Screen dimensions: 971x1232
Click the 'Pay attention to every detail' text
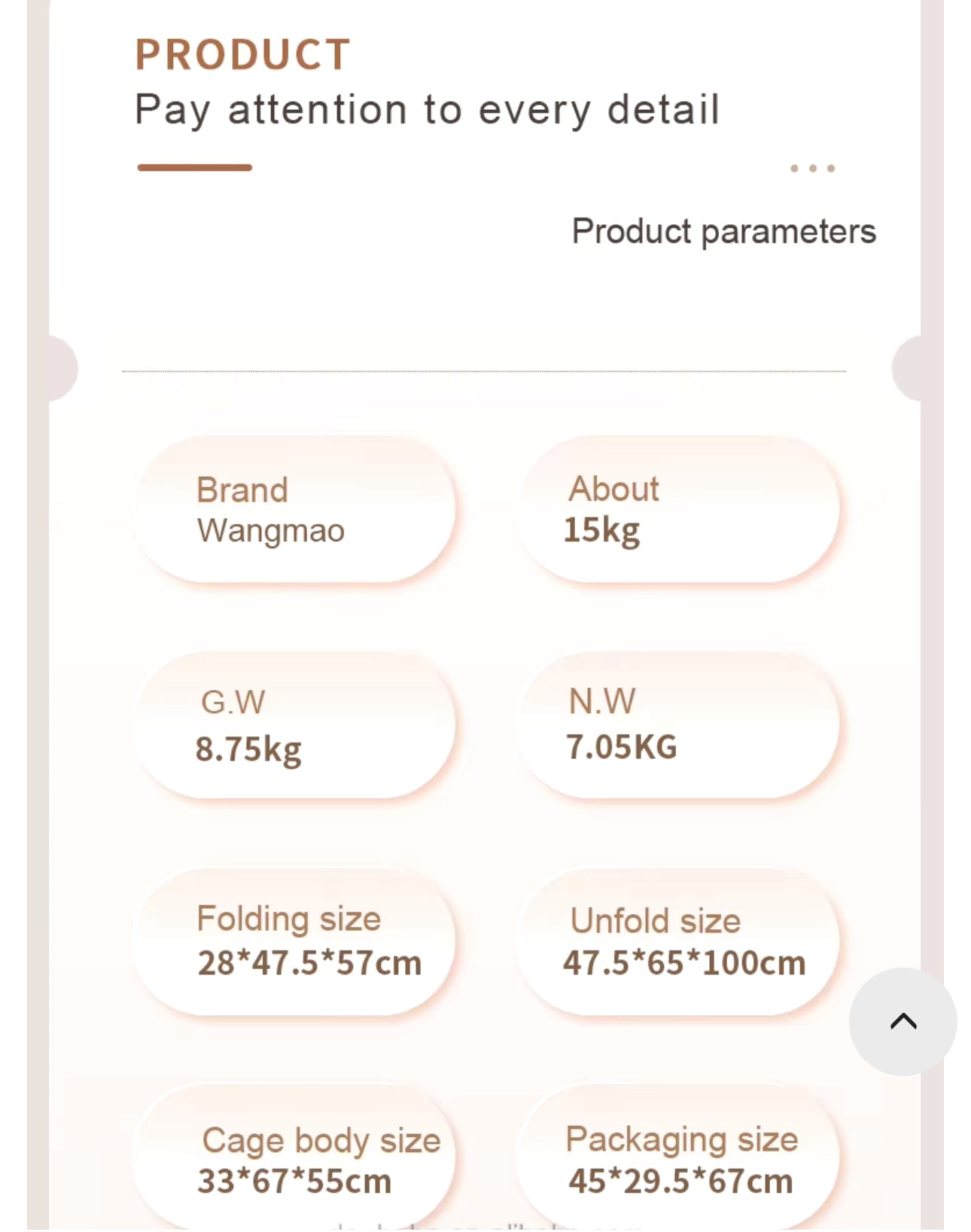[427, 111]
